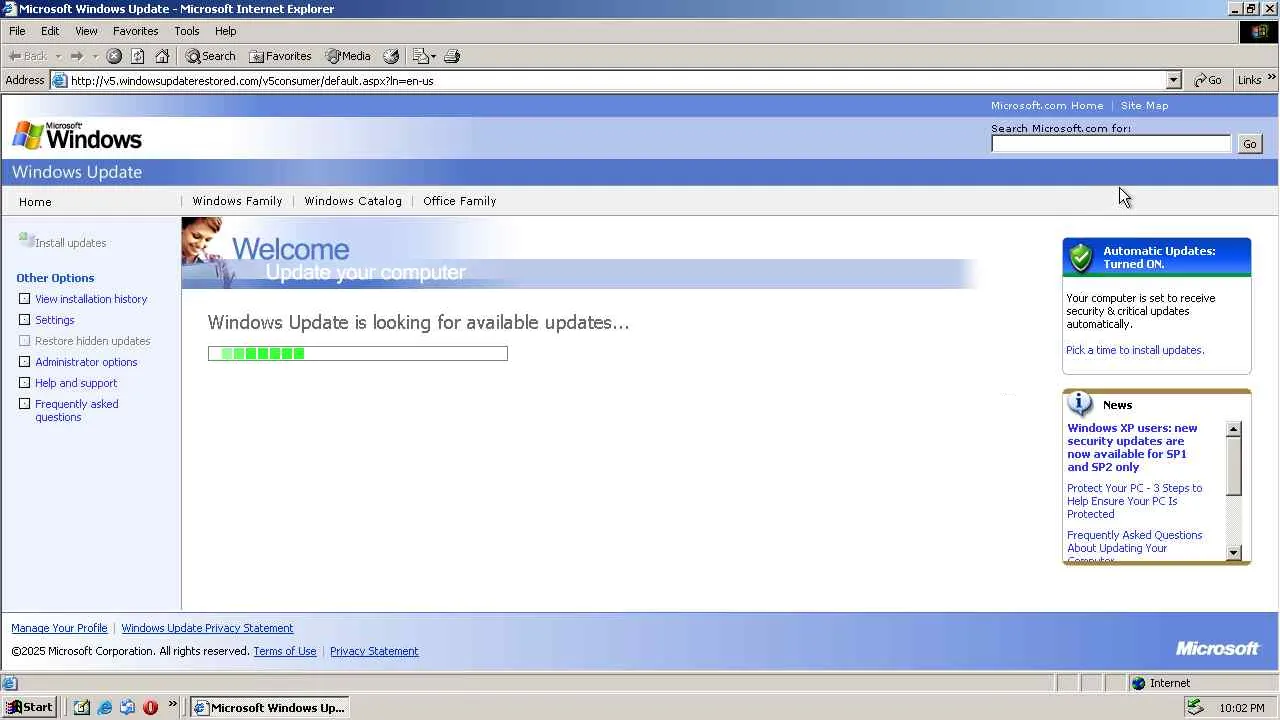Open the File menu
The image size is (1280, 720).
[x=17, y=31]
